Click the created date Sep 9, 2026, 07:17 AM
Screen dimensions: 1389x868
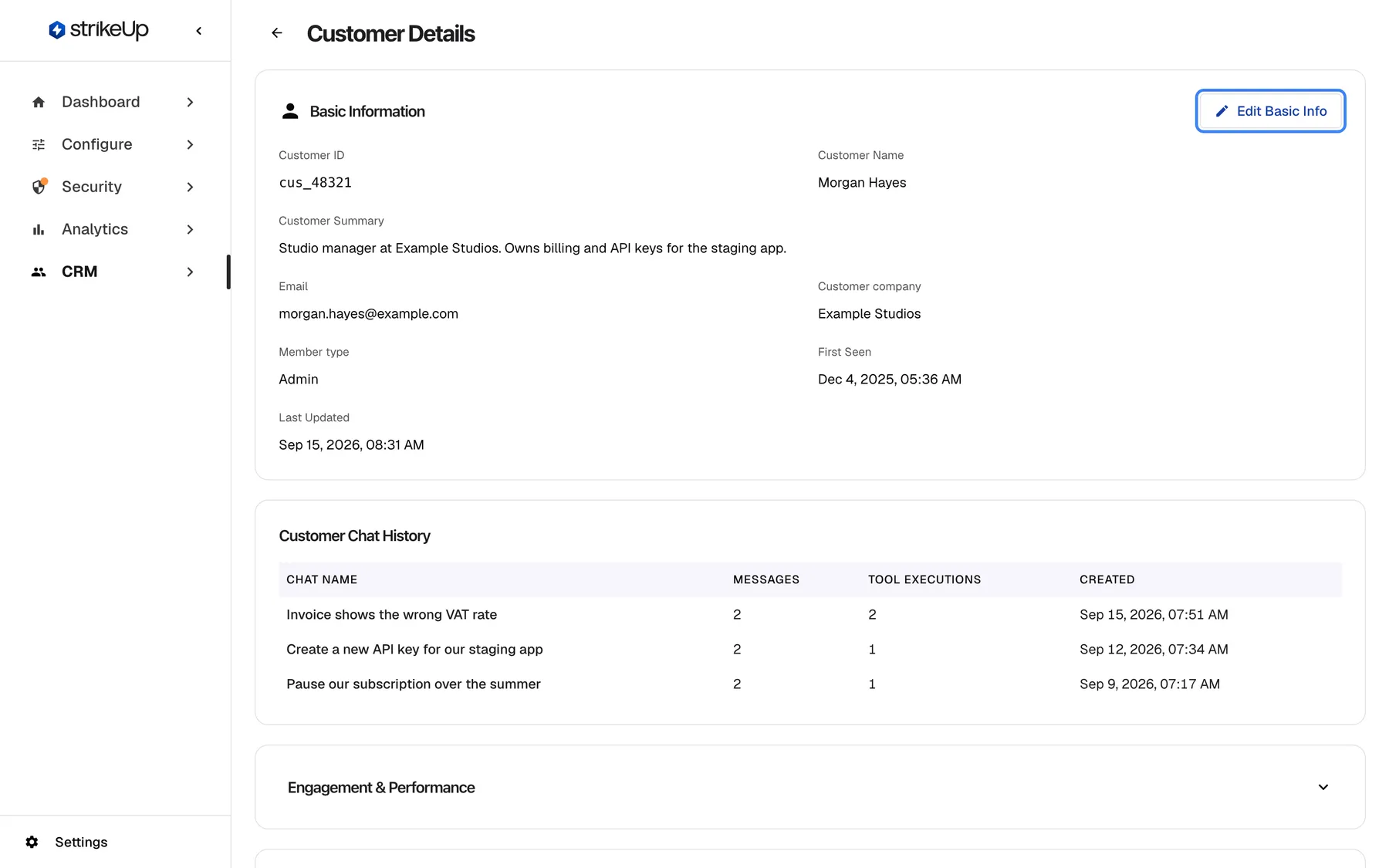pos(1150,684)
